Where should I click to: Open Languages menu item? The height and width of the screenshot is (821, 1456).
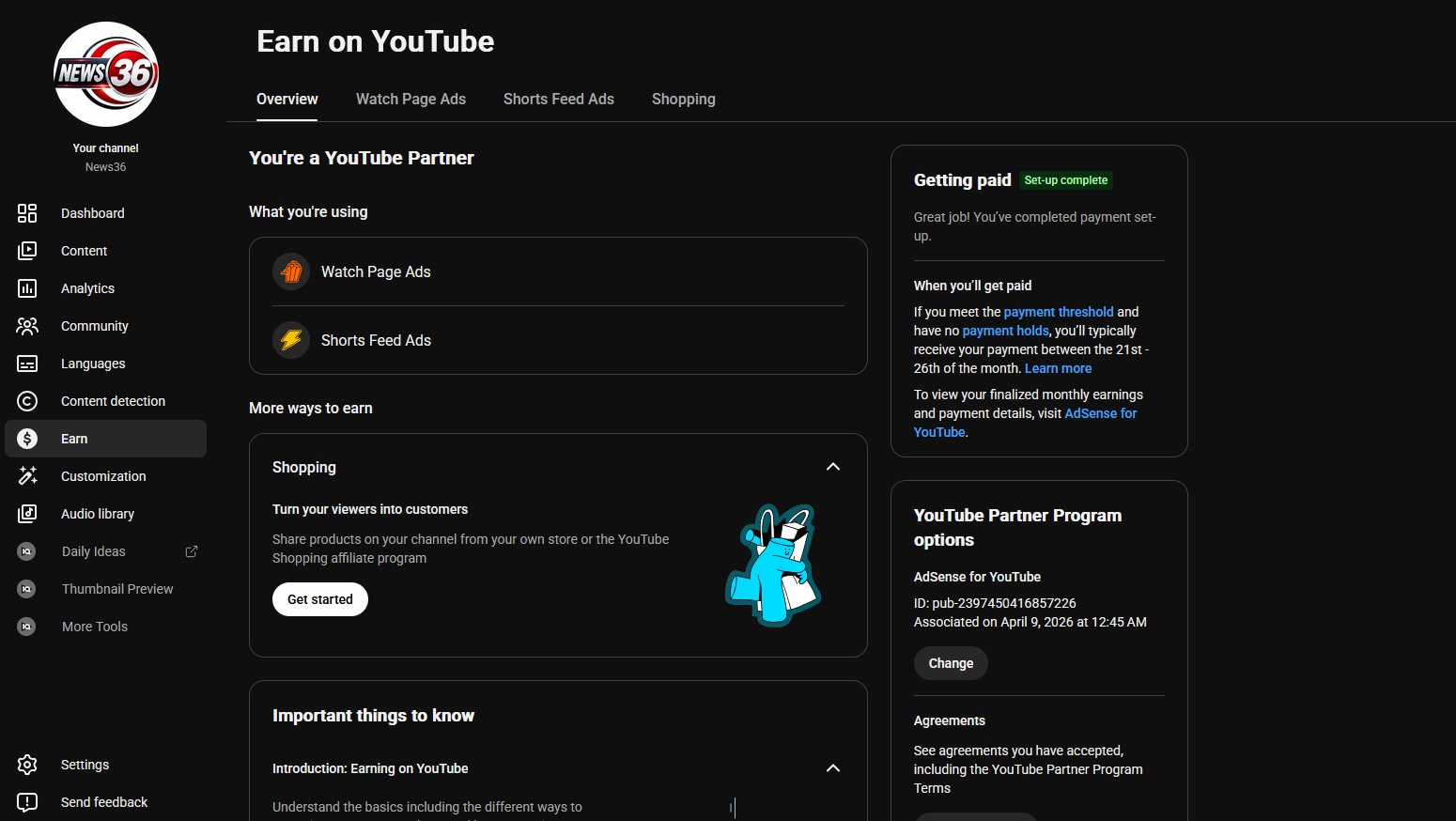click(x=93, y=364)
